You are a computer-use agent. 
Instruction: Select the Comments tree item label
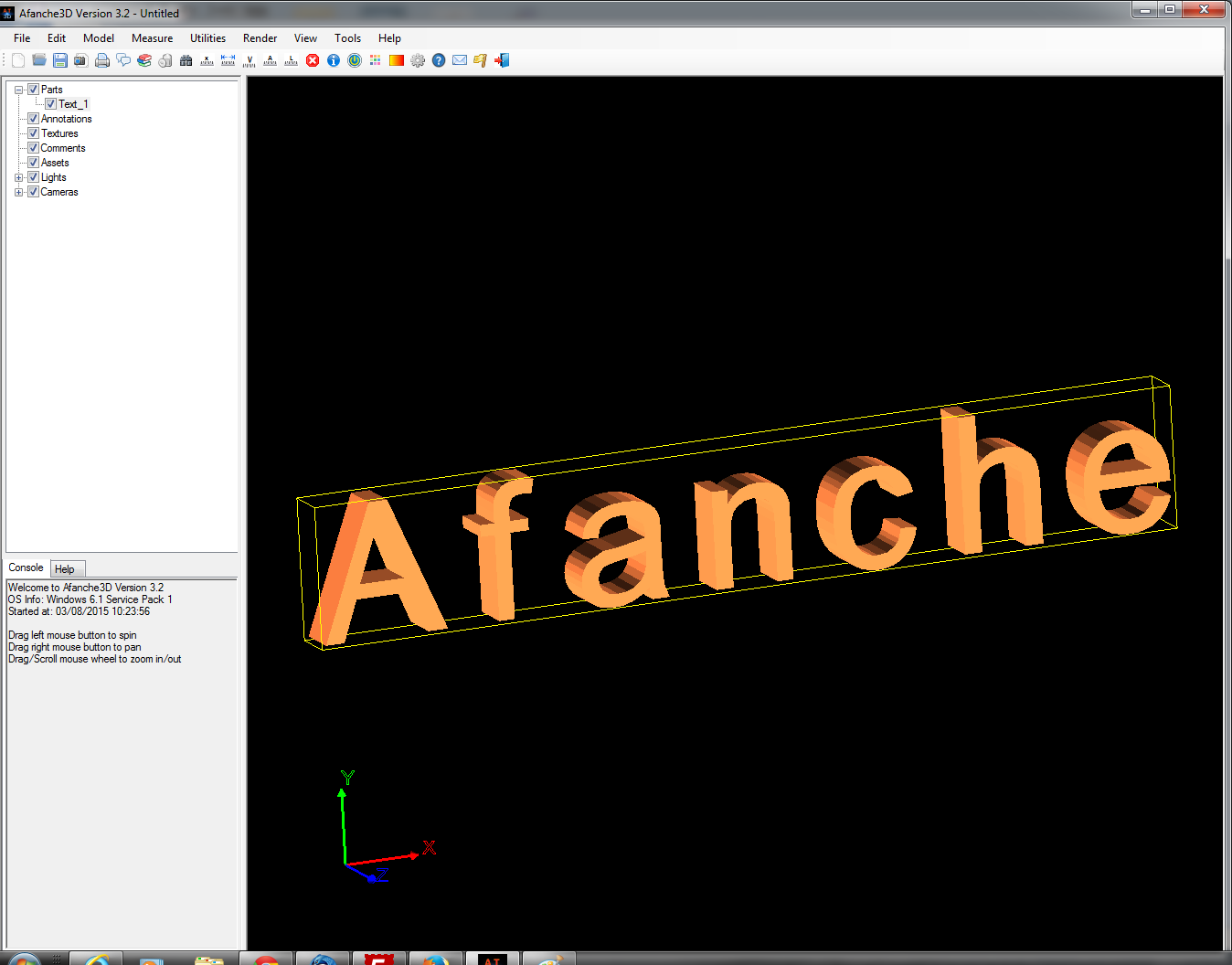pos(63,148)
